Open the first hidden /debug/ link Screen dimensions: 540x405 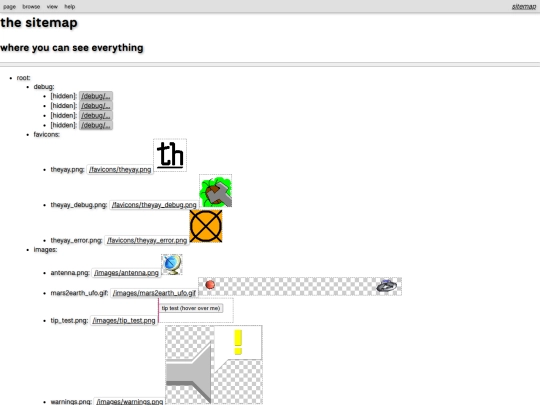tap(96, 96)
